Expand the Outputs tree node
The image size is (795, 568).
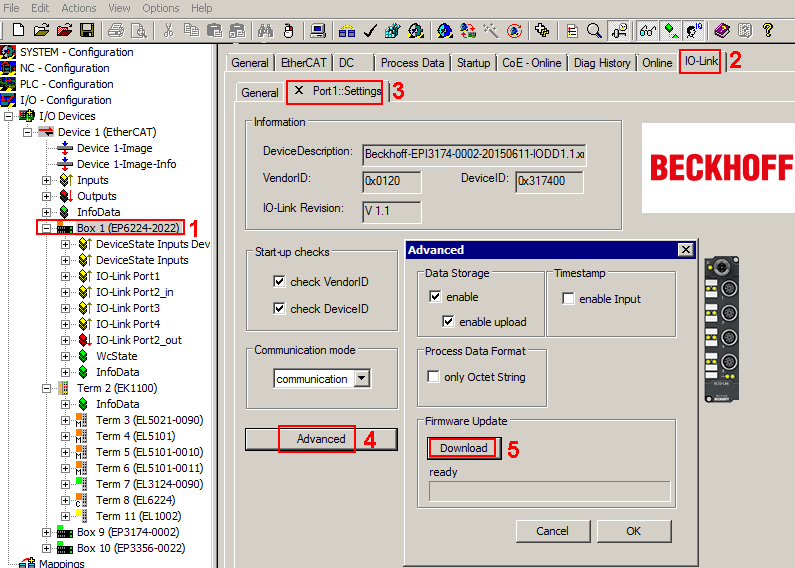coord(46,196)
